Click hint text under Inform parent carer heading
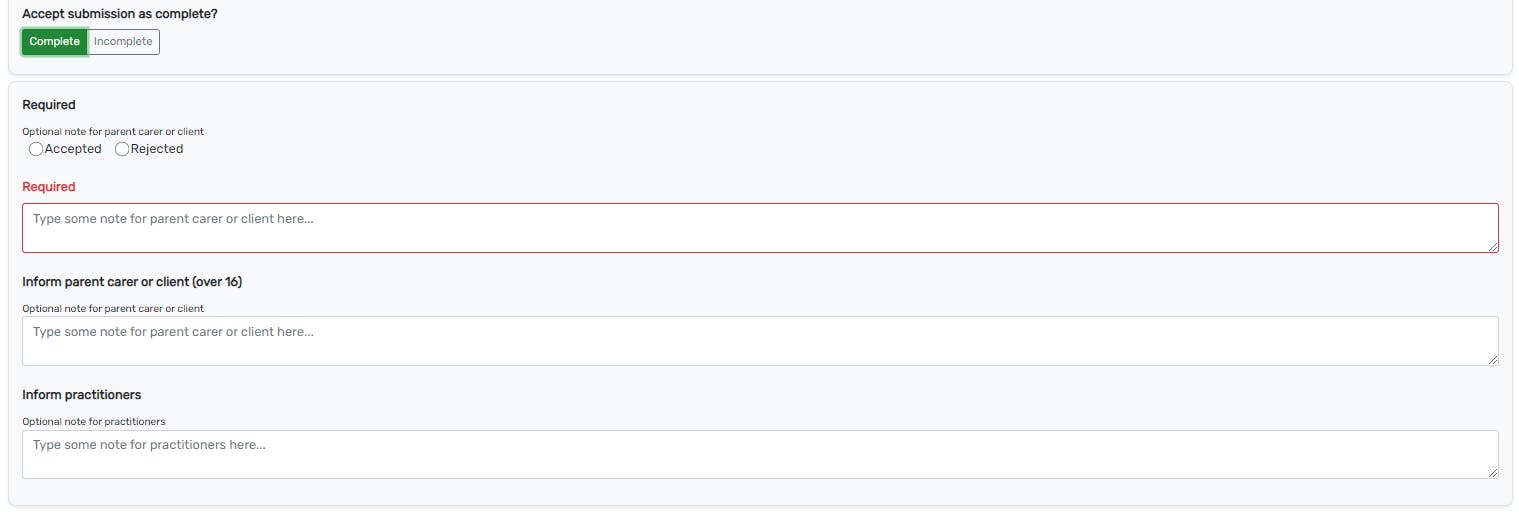1519x512 pixels. [113, 309]
